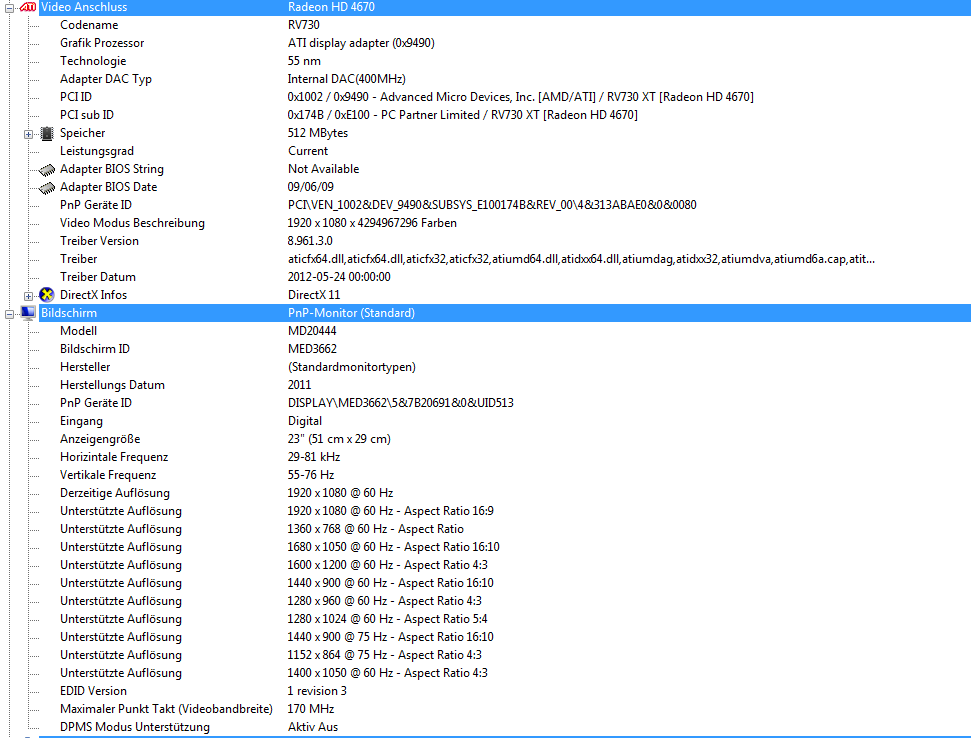Click the value '1 revision 3'
Screen dimensions: 971x738
(317, 691)
